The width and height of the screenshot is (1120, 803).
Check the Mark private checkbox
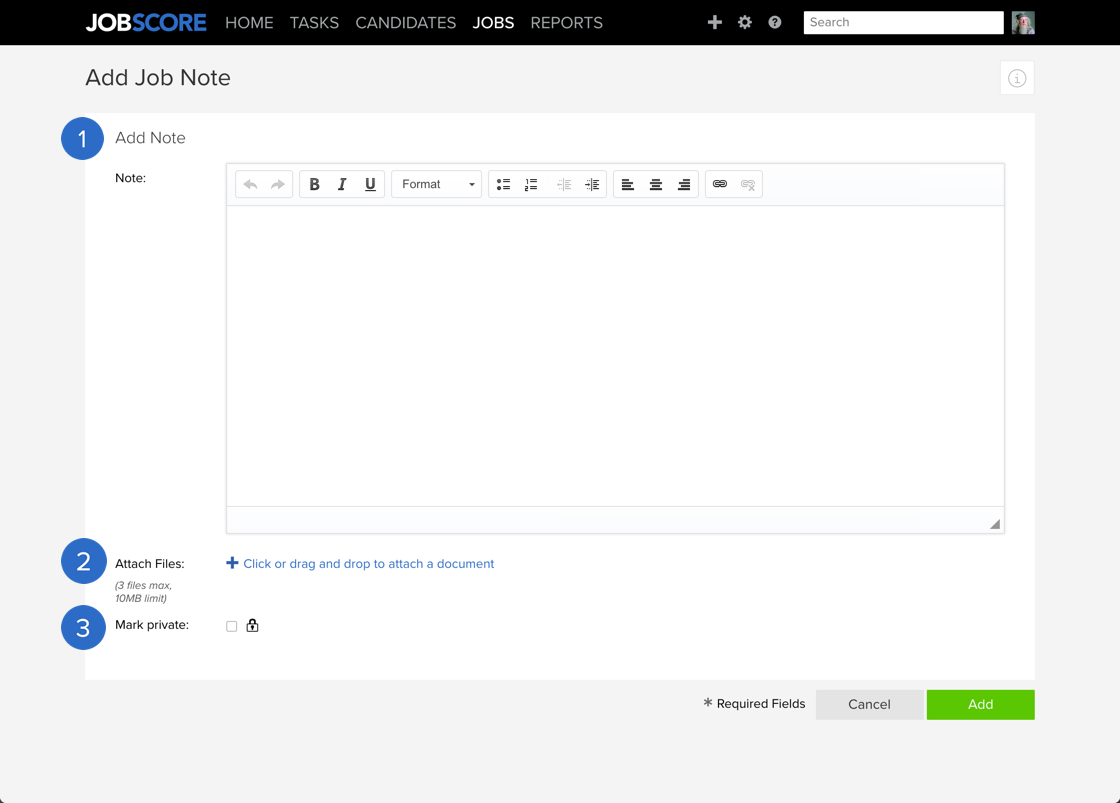point(231,627)
